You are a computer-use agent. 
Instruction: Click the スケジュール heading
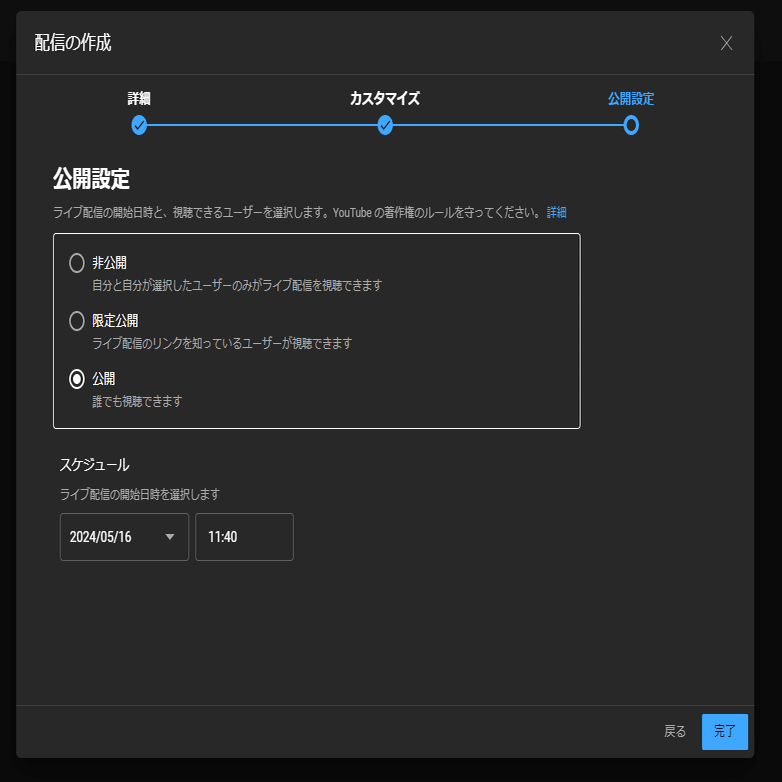pos(94,465)
